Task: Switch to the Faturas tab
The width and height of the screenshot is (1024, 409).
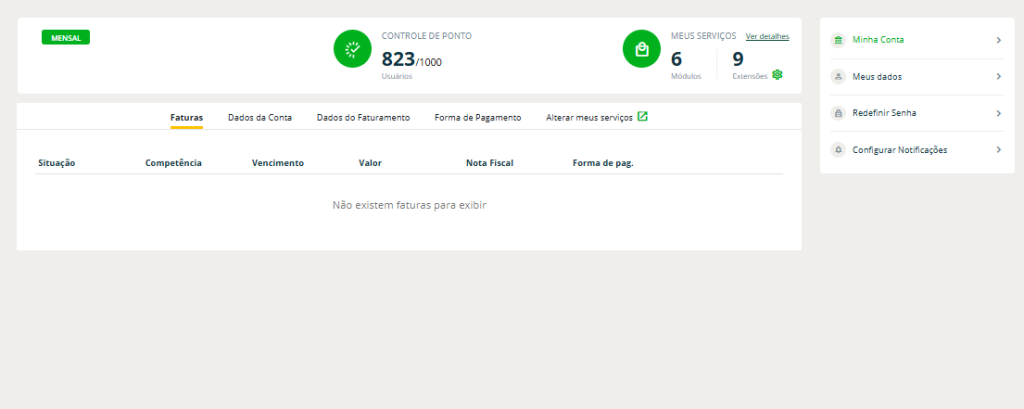Action: (186, 117)
